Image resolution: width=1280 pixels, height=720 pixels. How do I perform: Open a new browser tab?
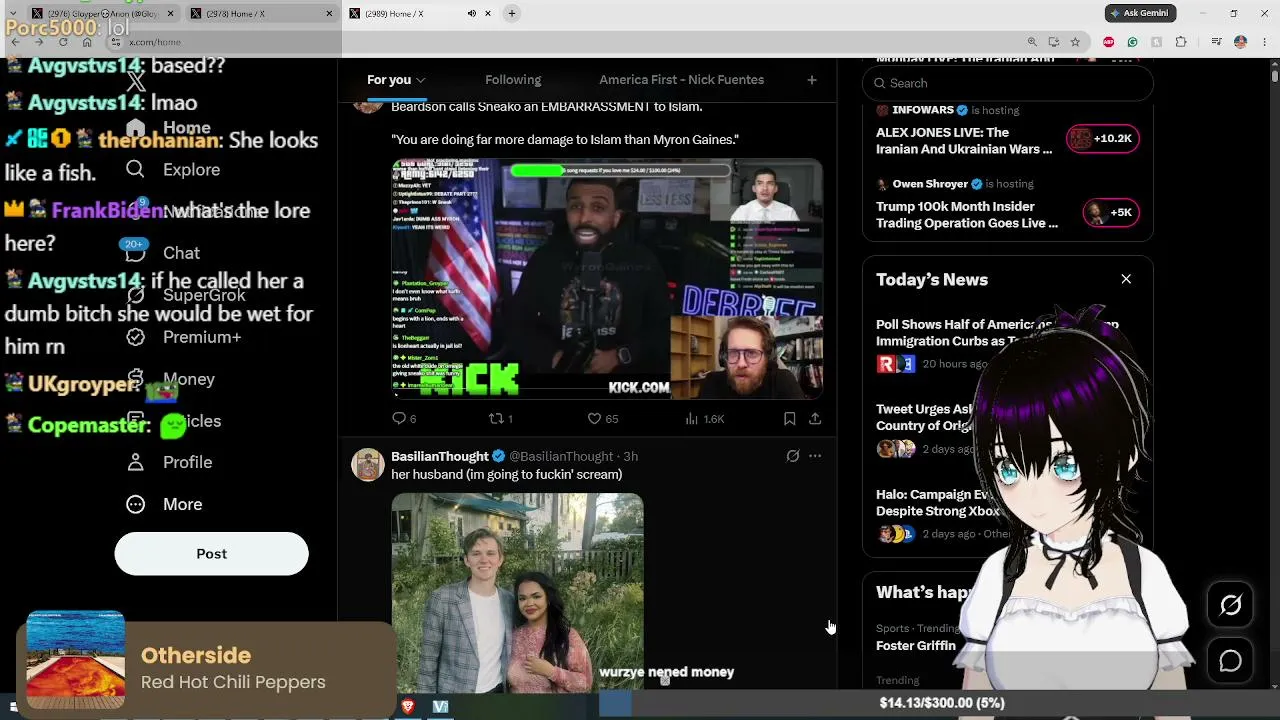click(x=511, y=13)
